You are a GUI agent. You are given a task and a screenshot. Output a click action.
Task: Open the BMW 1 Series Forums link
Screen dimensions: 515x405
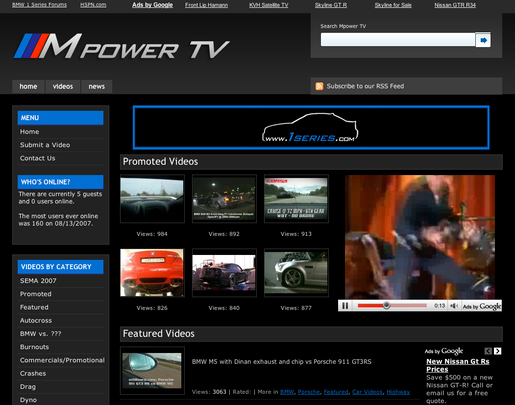coord(39,5)
